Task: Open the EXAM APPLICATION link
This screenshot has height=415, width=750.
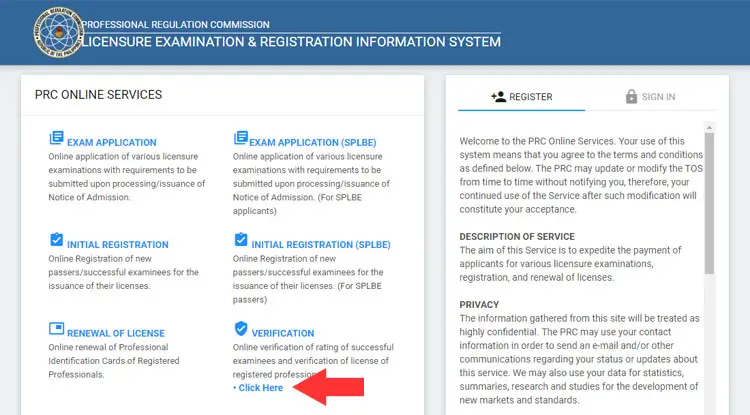Action: (x=111, y=142)
